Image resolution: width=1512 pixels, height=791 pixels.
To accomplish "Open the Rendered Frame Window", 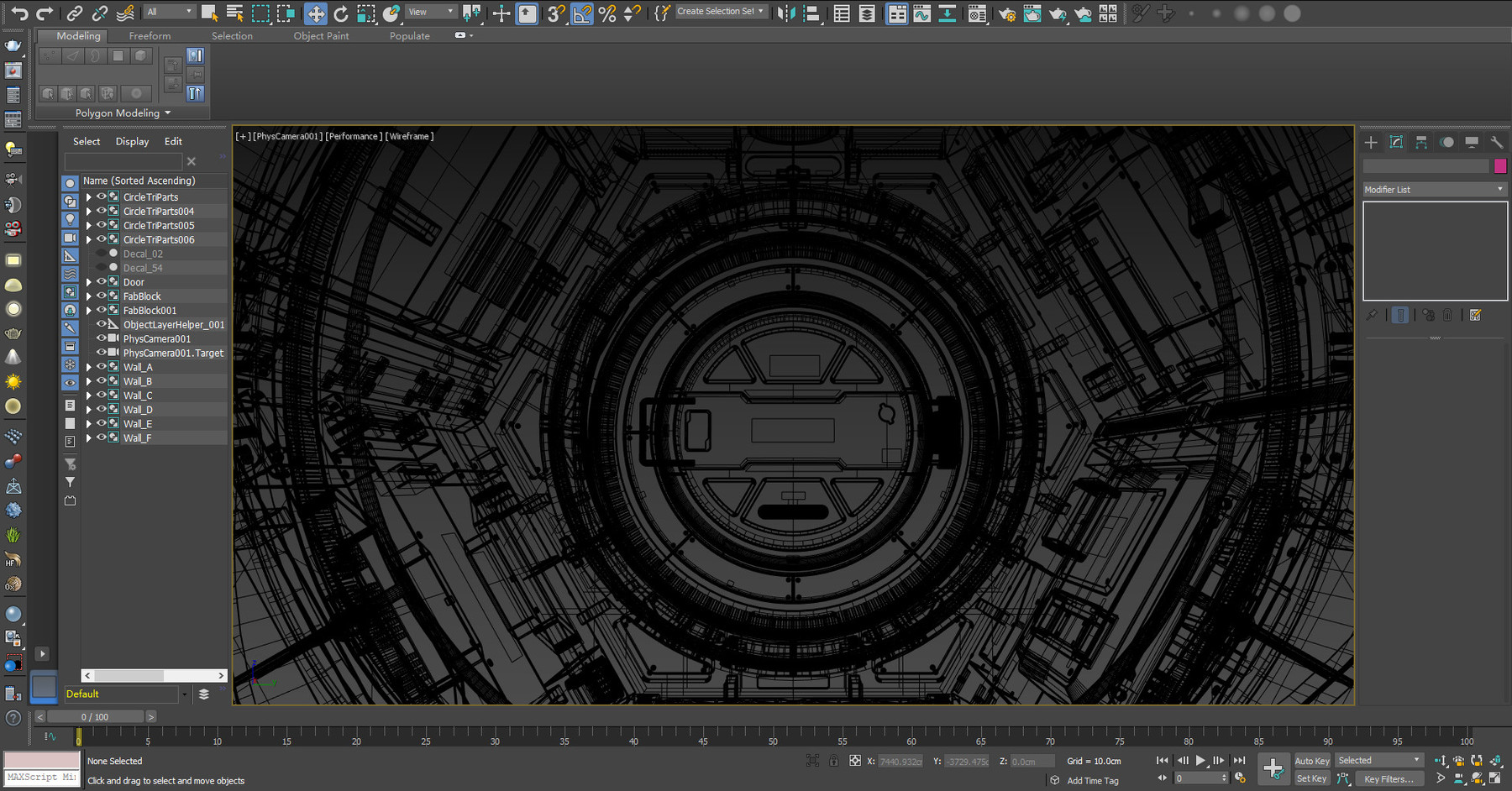I will [1032, 13].
